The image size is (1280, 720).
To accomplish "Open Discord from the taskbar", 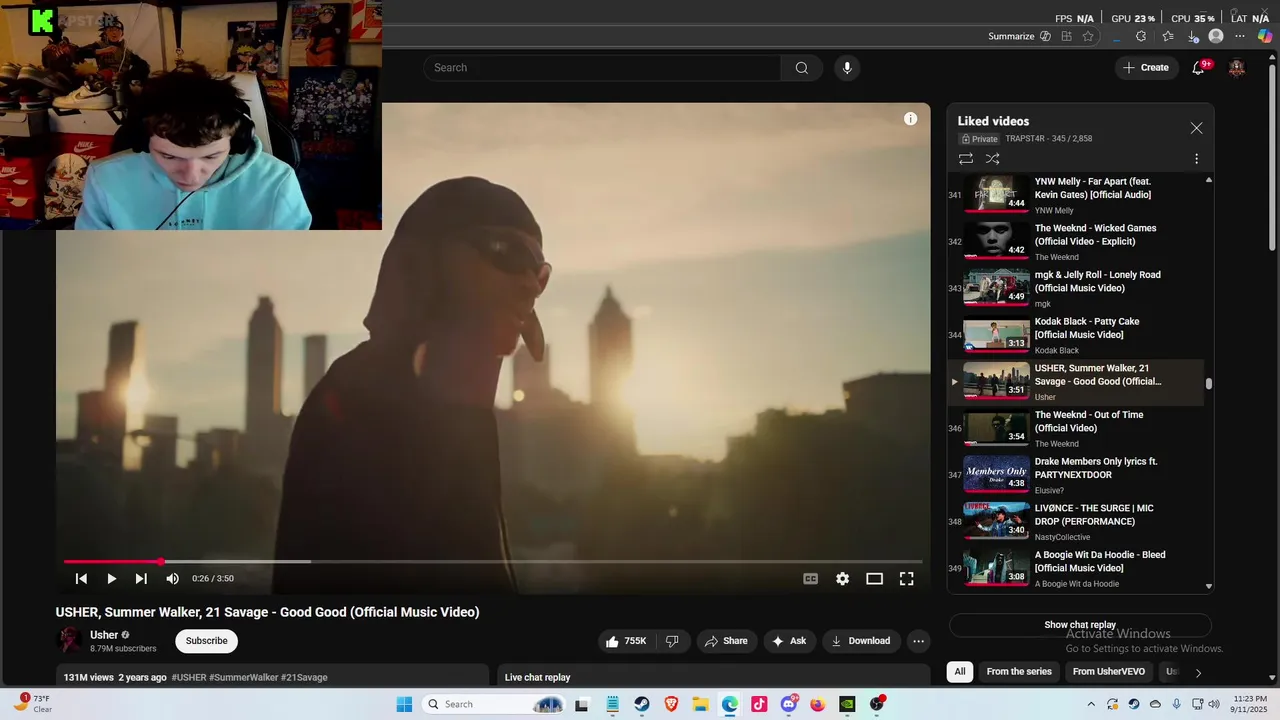I will click(789, 704).
